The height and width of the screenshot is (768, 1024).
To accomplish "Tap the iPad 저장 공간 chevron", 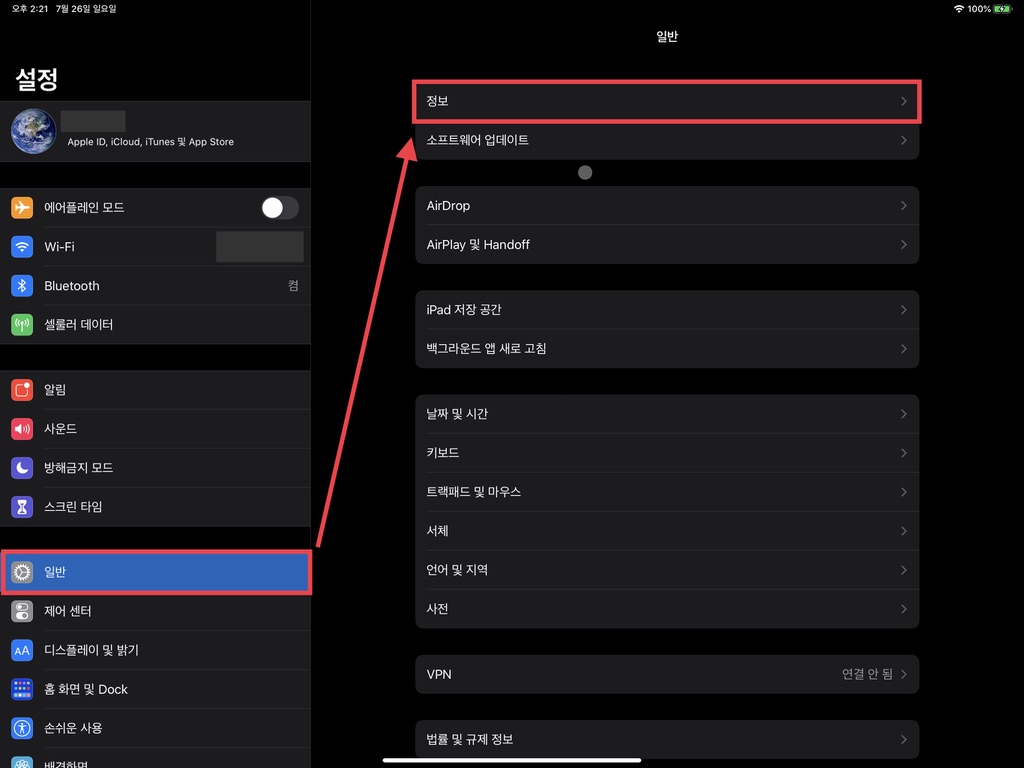I will click(x=904, y=310).
